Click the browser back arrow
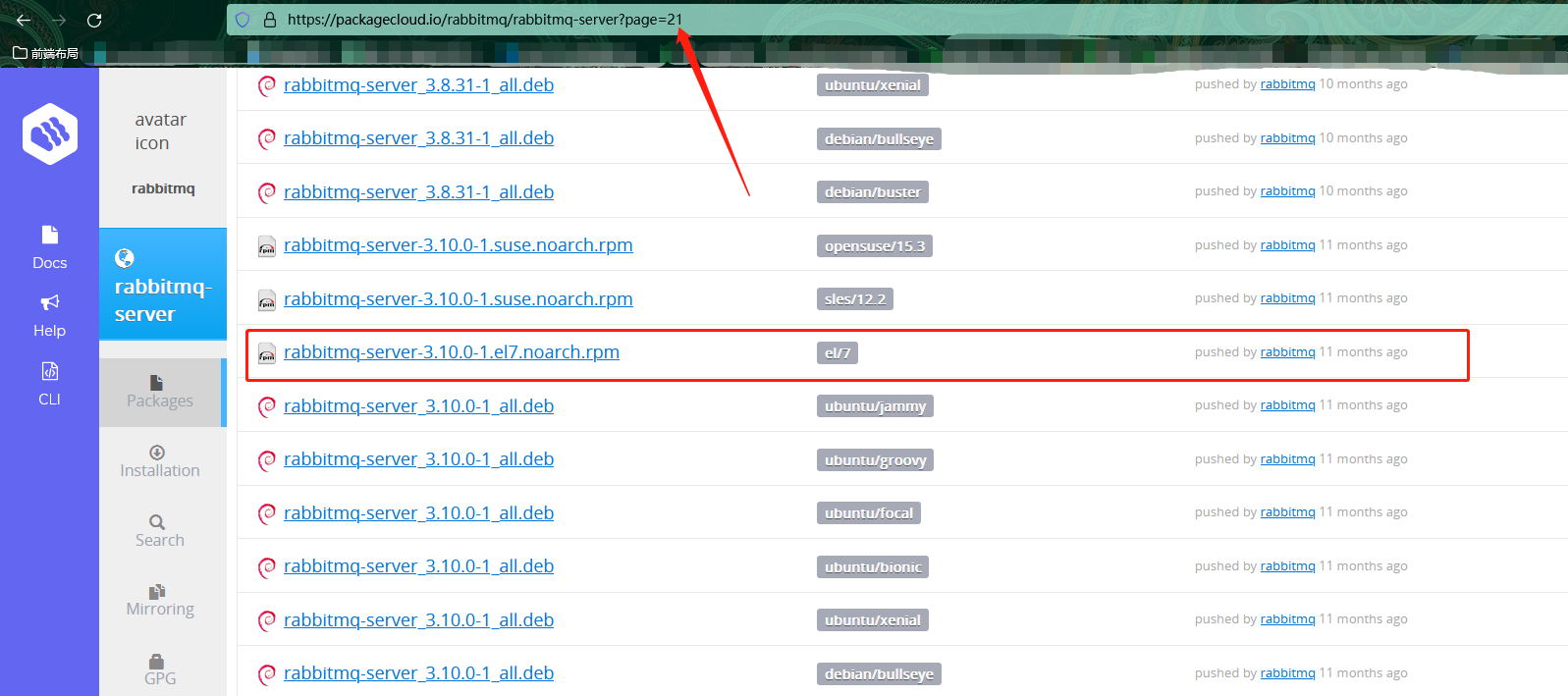 tap(24, 20)
